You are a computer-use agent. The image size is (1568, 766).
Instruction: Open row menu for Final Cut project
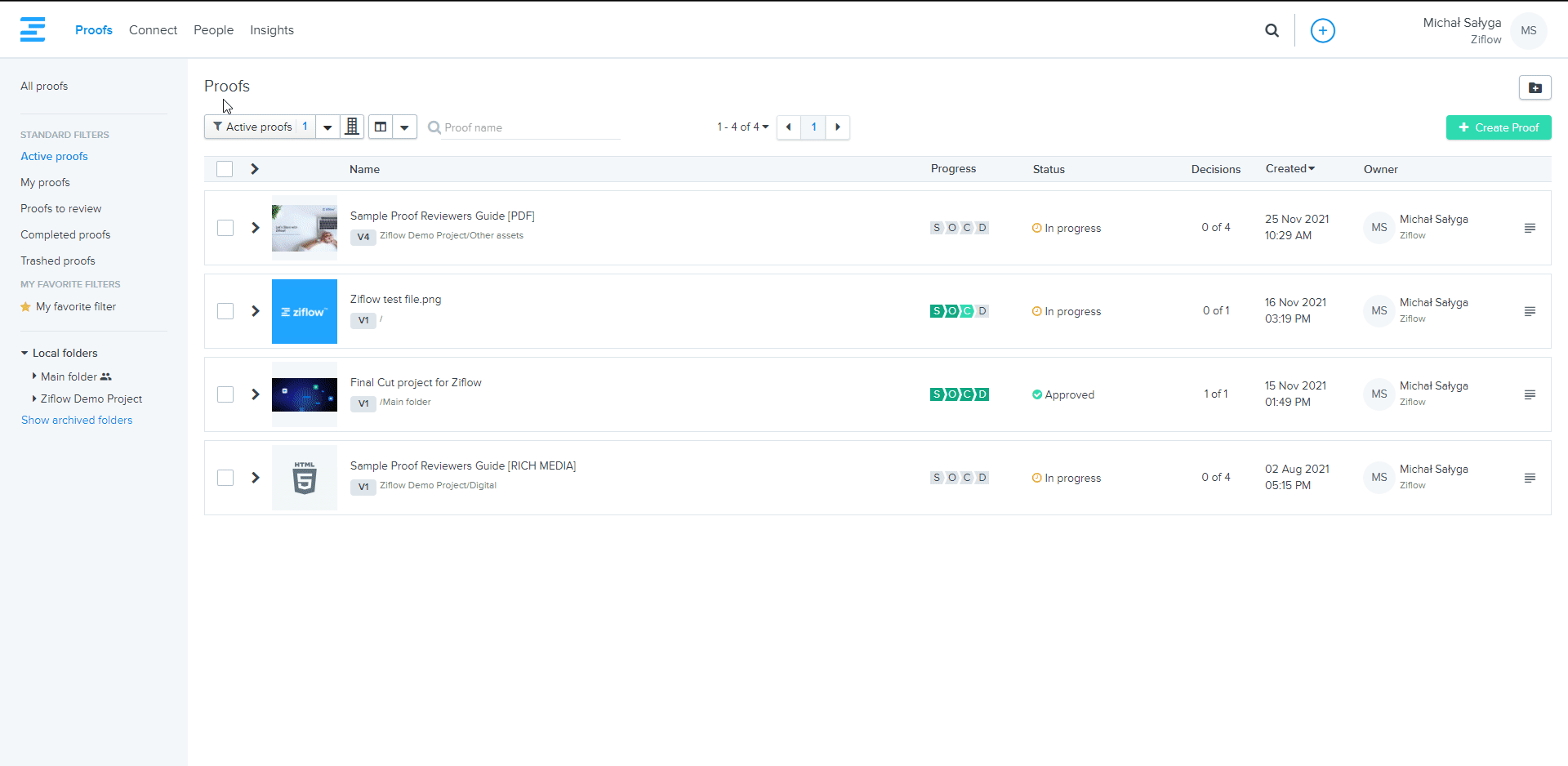[x=1530, y=394]
